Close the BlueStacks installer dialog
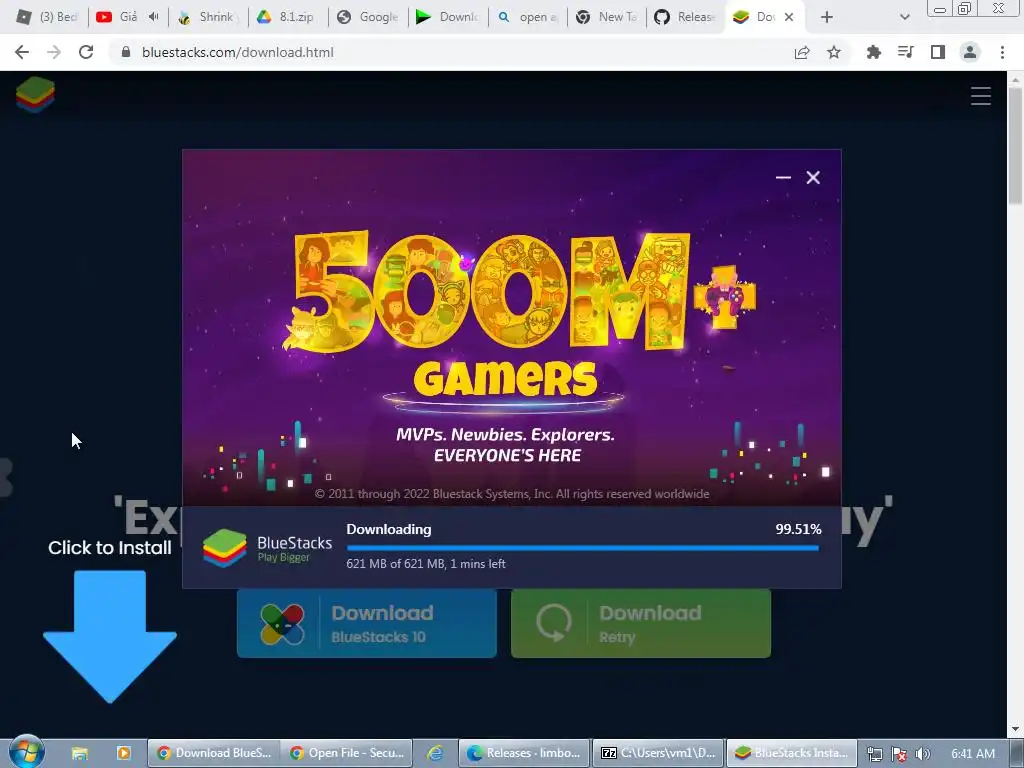 pyautogui.click(x=813, y=178)
